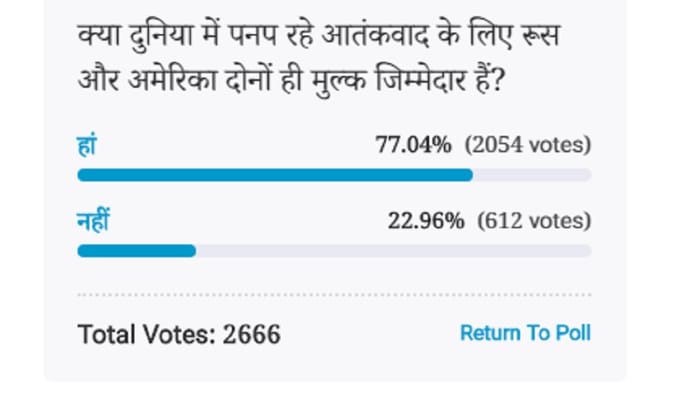
Task: Click the grey unfilled end of हां bar
Action: click(x=532, y=175)
